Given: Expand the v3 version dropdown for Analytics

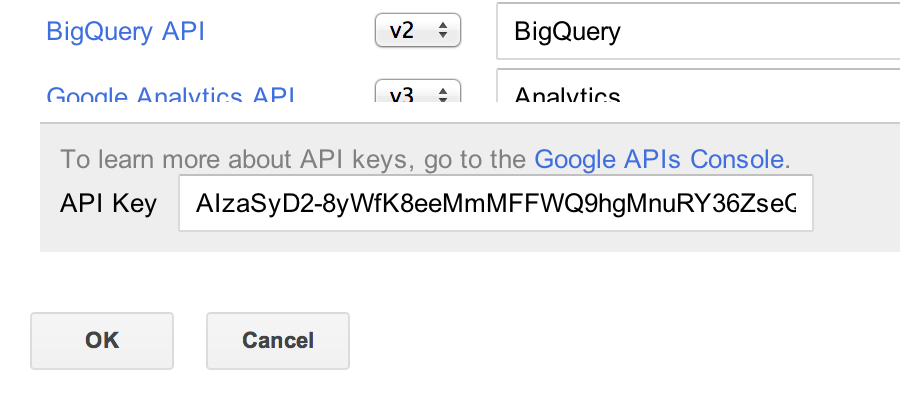Looking at the screenshot, I should click(417, 95).
